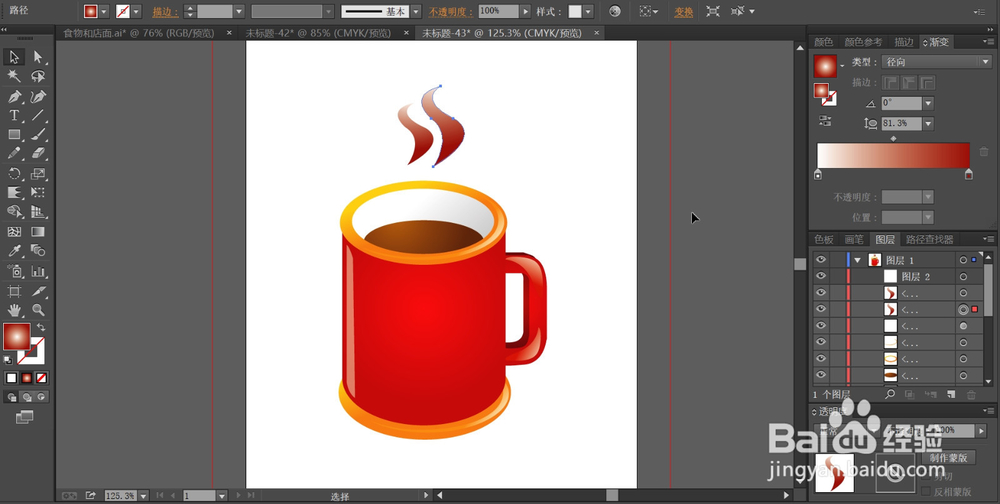Screen dimensions: 1000x504
Task: Select the Paintbrush tool
Action: tap(38, 135)
